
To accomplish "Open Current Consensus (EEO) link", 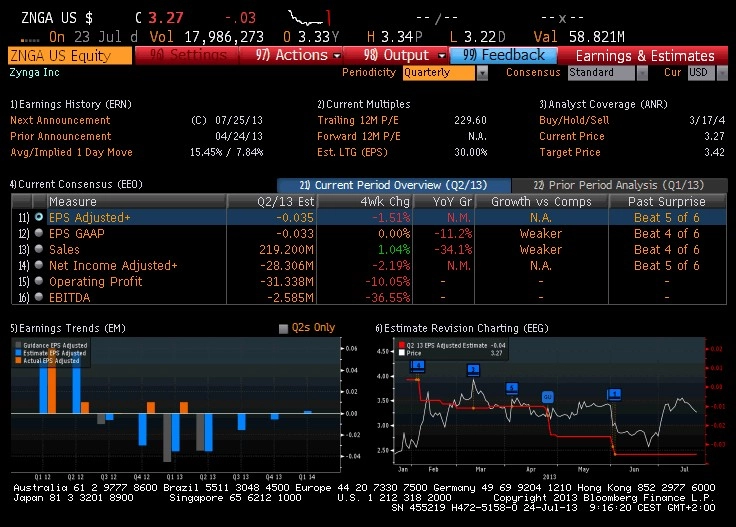I will pos(76,184).
